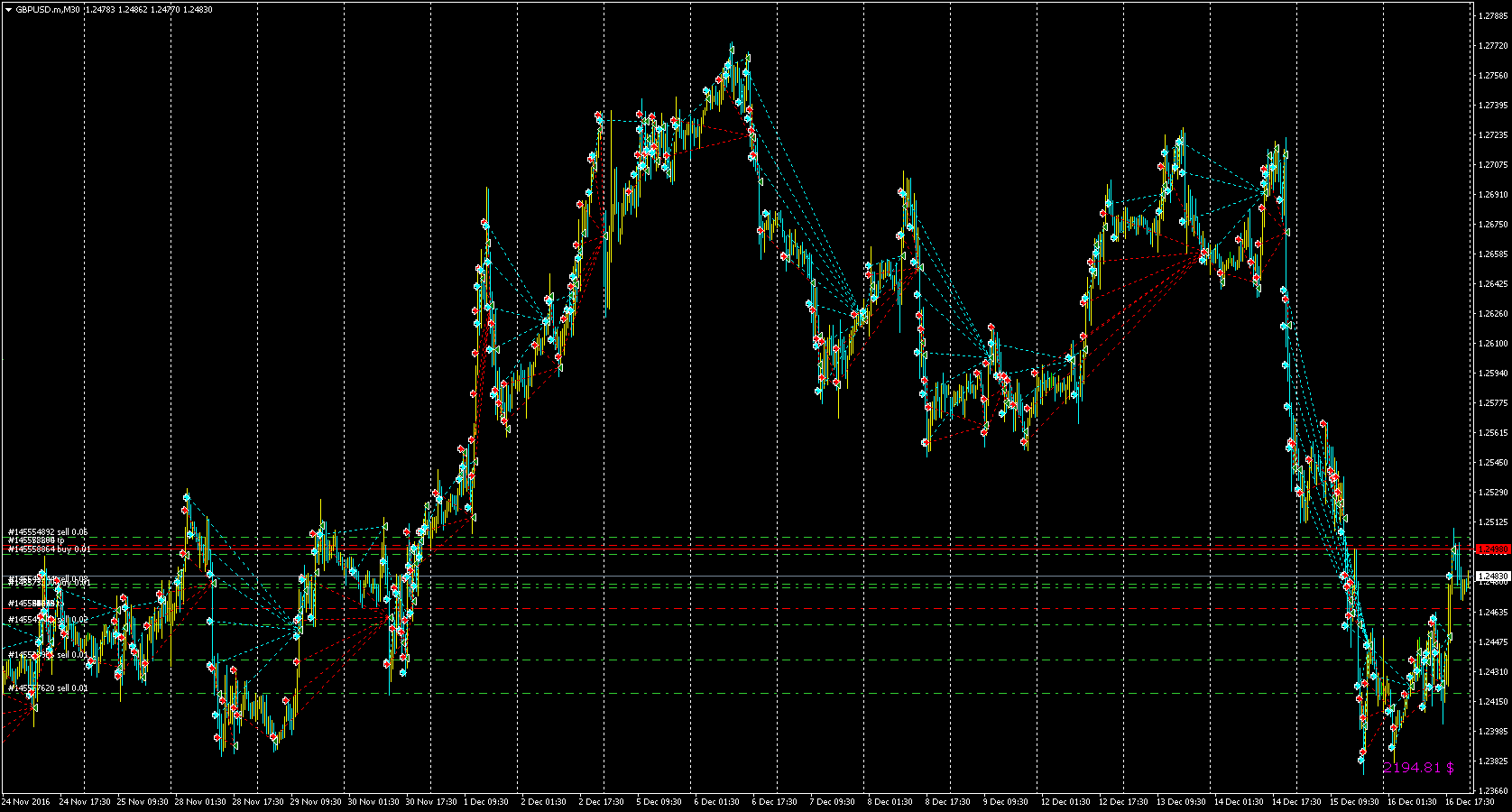Click price scale value 1.25290

[x=1495, y=493]
